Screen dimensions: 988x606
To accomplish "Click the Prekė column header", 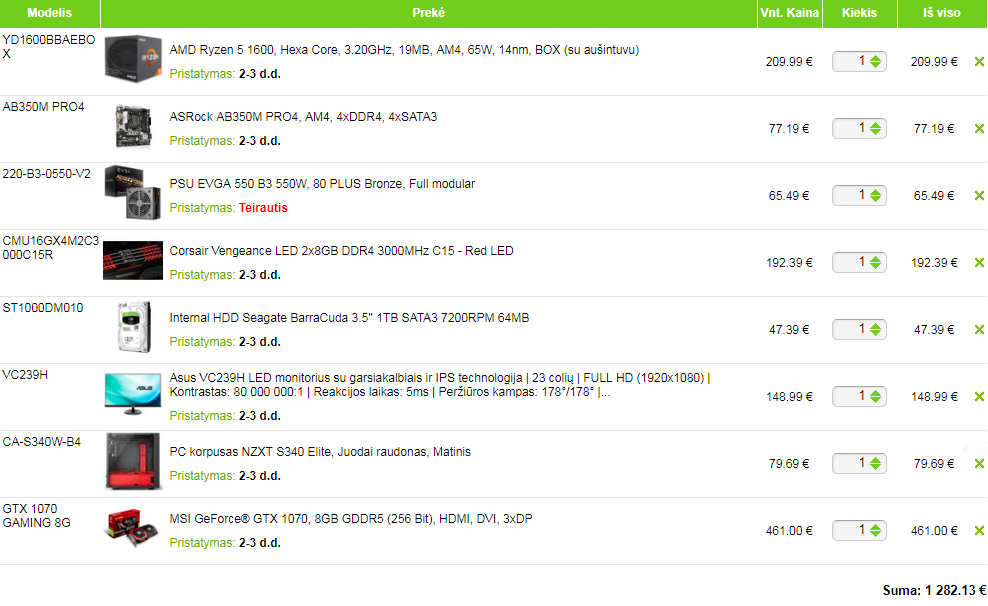I will (x=428, y=13).
